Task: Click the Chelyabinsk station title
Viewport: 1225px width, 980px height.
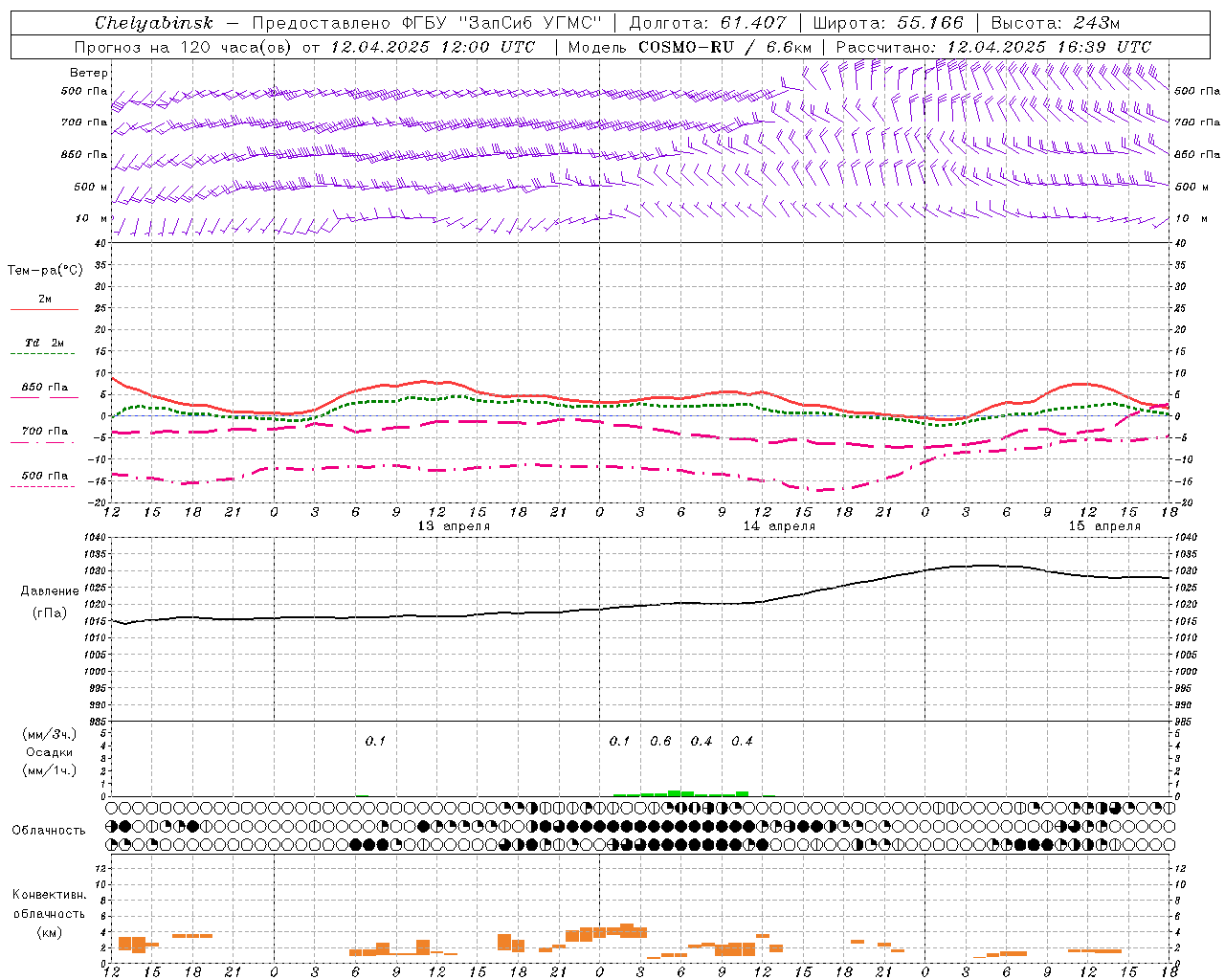Action: (x=154, y=23)
